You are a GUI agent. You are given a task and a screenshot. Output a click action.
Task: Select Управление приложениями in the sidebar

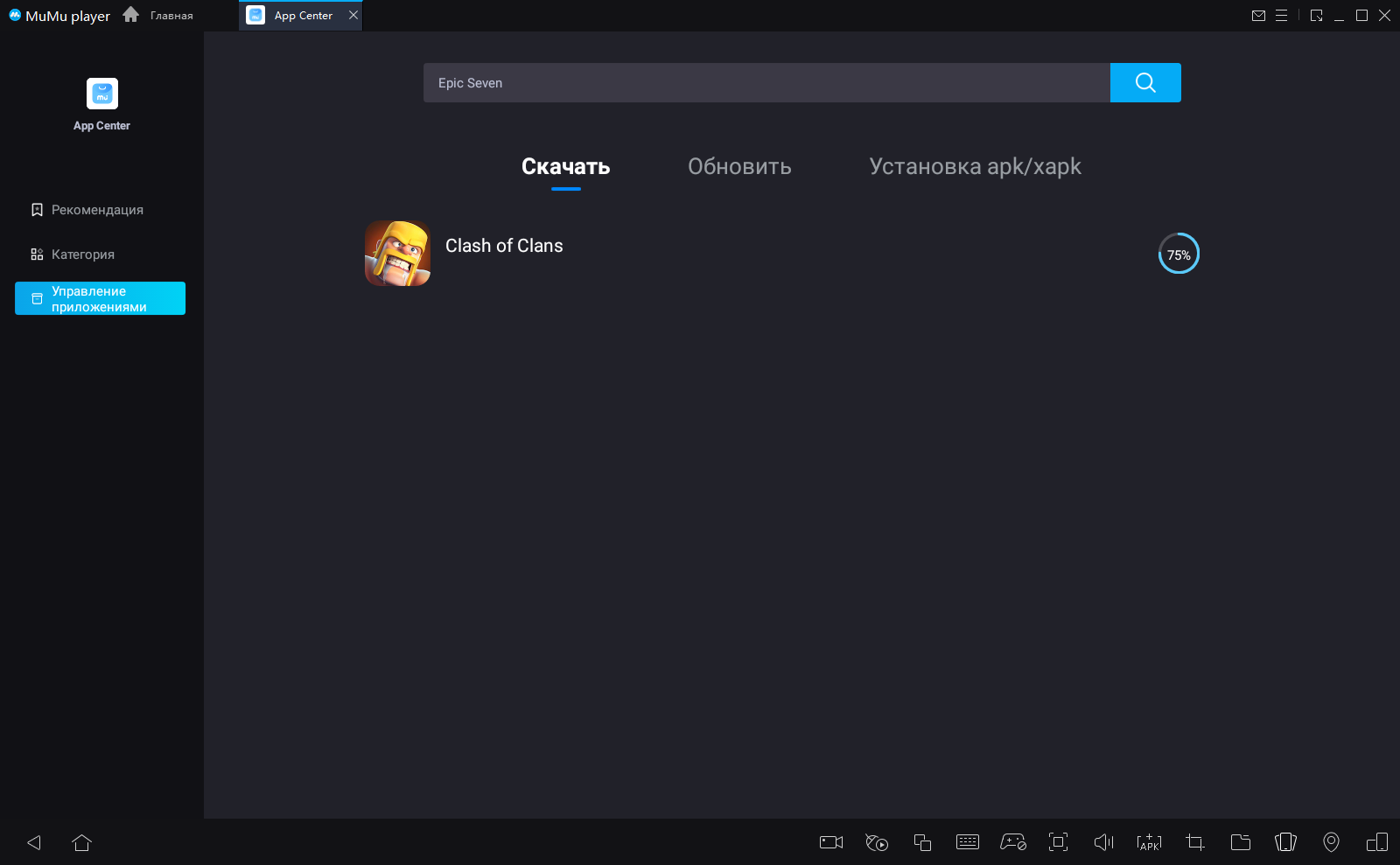[x=100, y=298]
